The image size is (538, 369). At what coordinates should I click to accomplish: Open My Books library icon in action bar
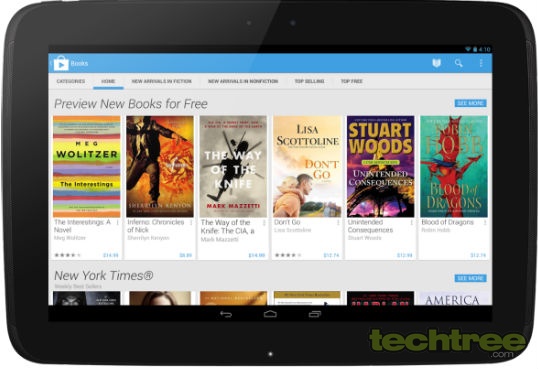click(436, 63)
